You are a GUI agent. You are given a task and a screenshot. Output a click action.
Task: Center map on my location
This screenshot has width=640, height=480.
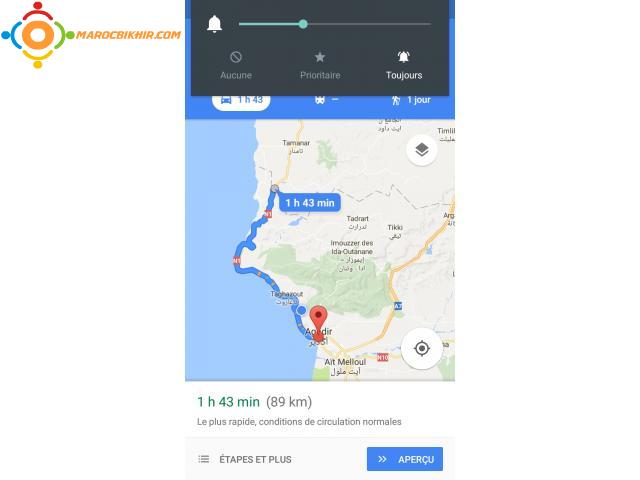(422, 348)
